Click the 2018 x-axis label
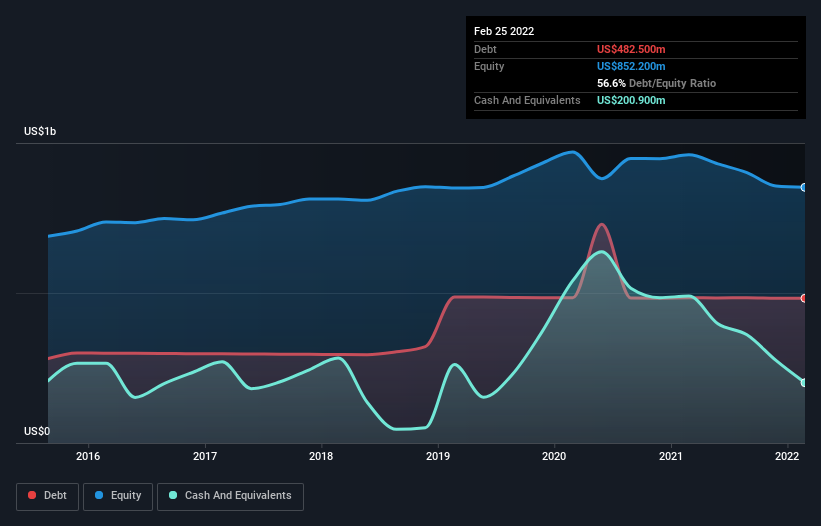This screenshot has height=526, width=821. (321, 456)
